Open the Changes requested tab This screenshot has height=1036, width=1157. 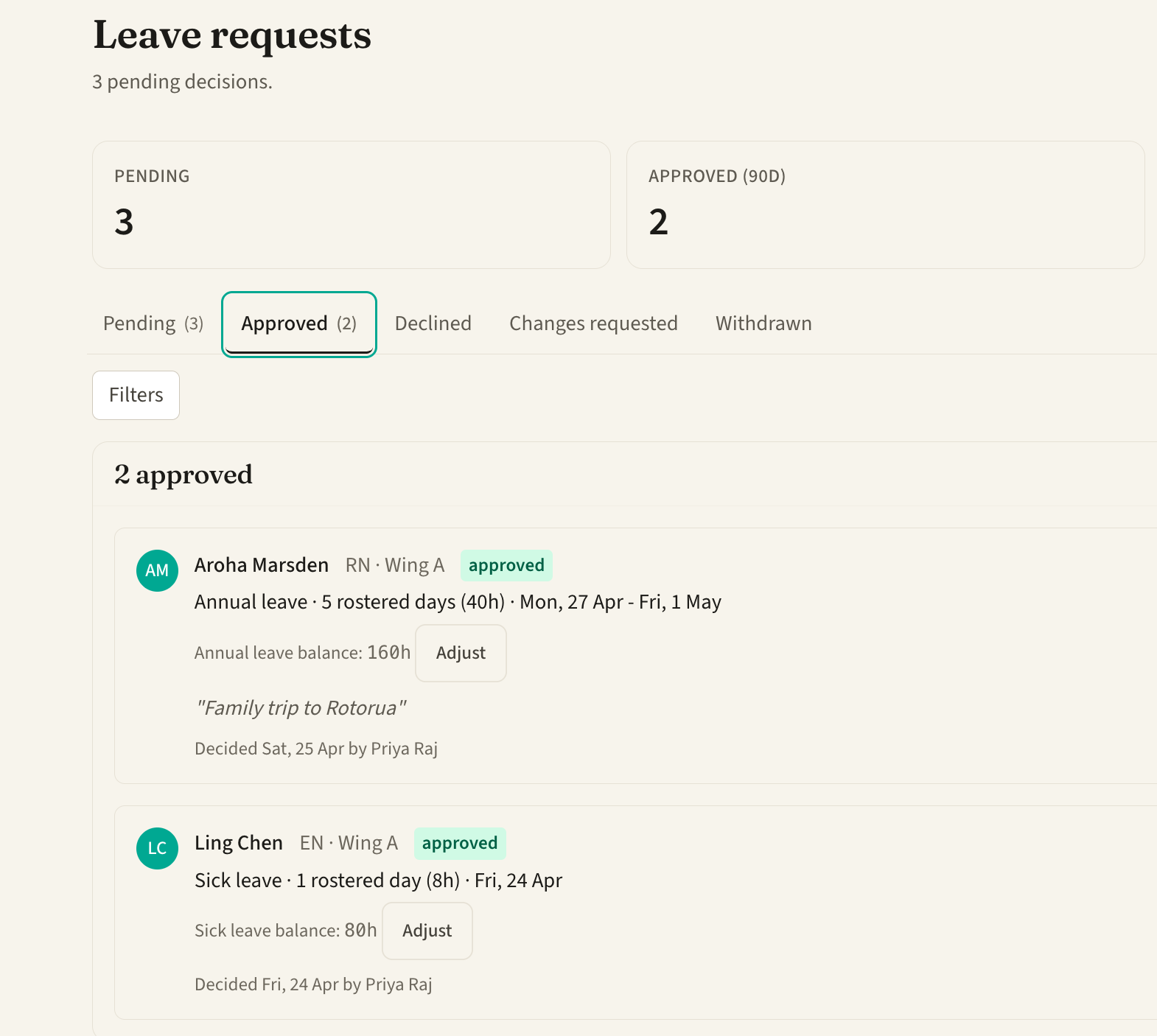pyautogui.click(x=593, y=323)
